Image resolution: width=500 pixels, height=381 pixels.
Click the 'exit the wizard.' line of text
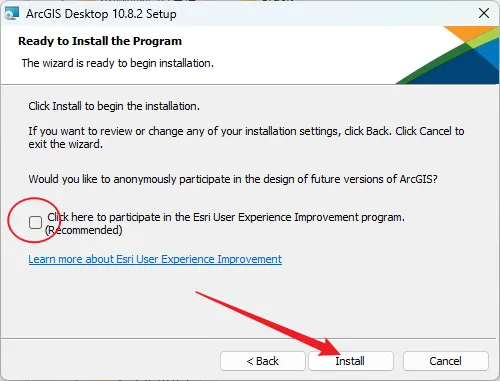tap(66, 144)
